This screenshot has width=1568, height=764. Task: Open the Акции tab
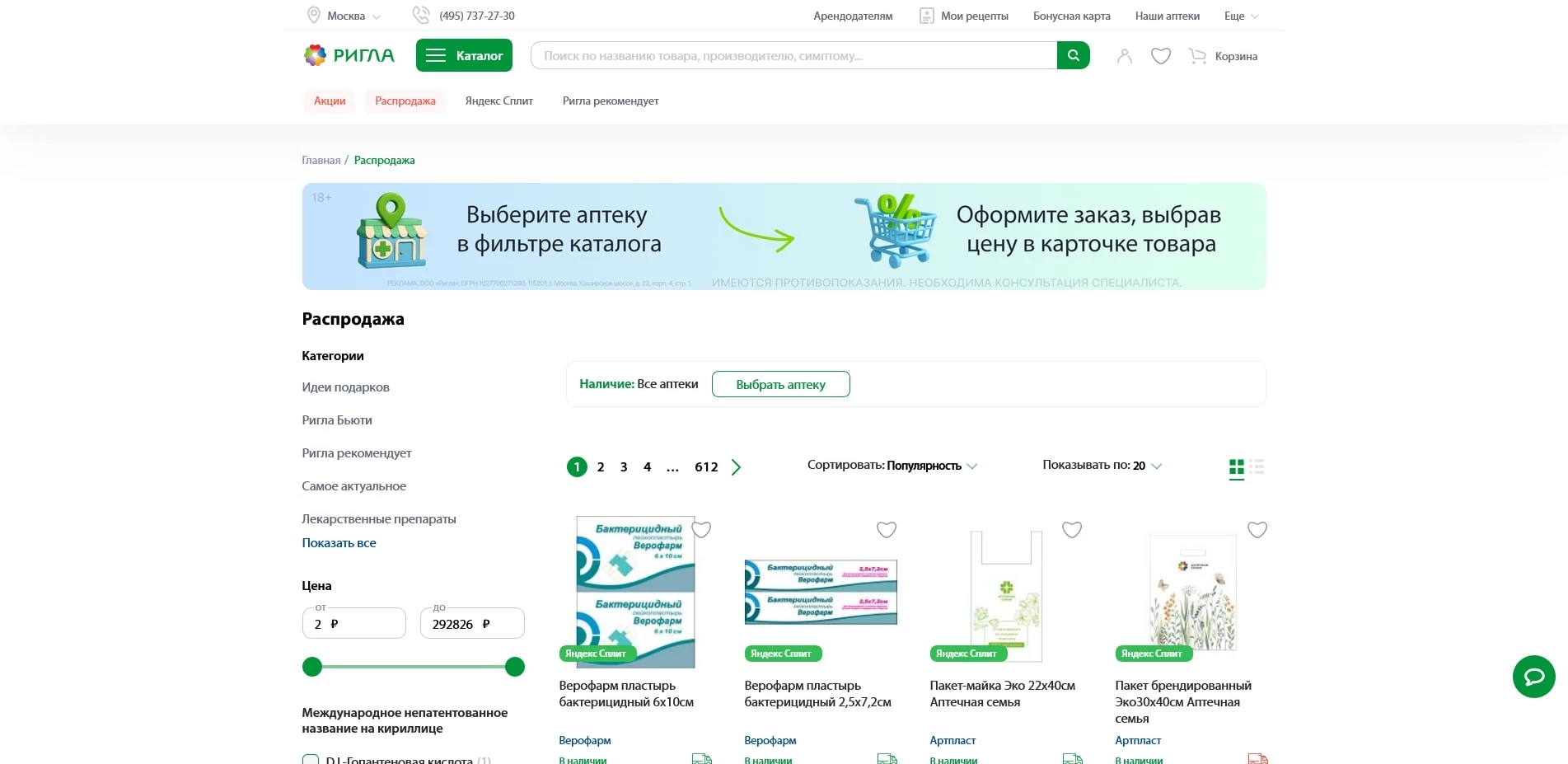(x=330, y=101)
